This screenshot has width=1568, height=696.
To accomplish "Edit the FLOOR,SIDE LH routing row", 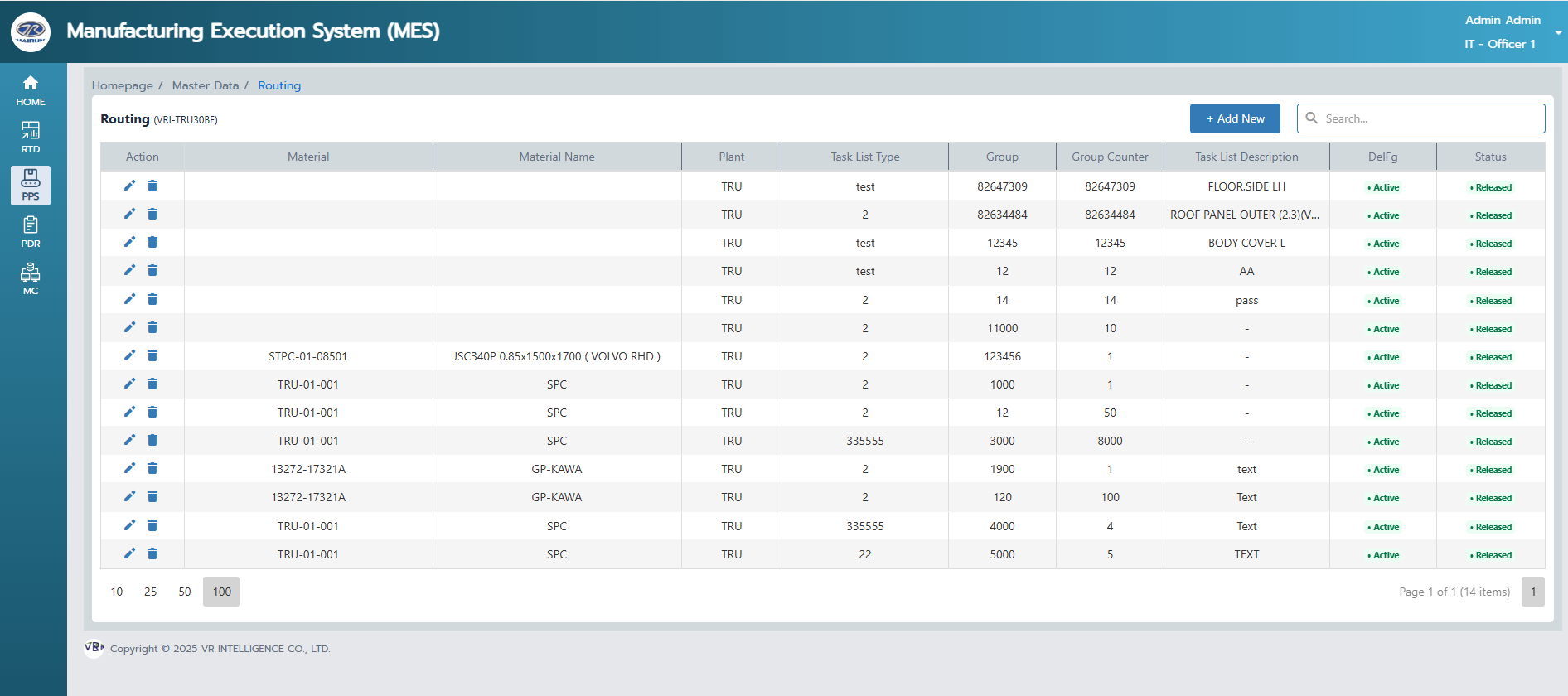I will coord(129,186).
